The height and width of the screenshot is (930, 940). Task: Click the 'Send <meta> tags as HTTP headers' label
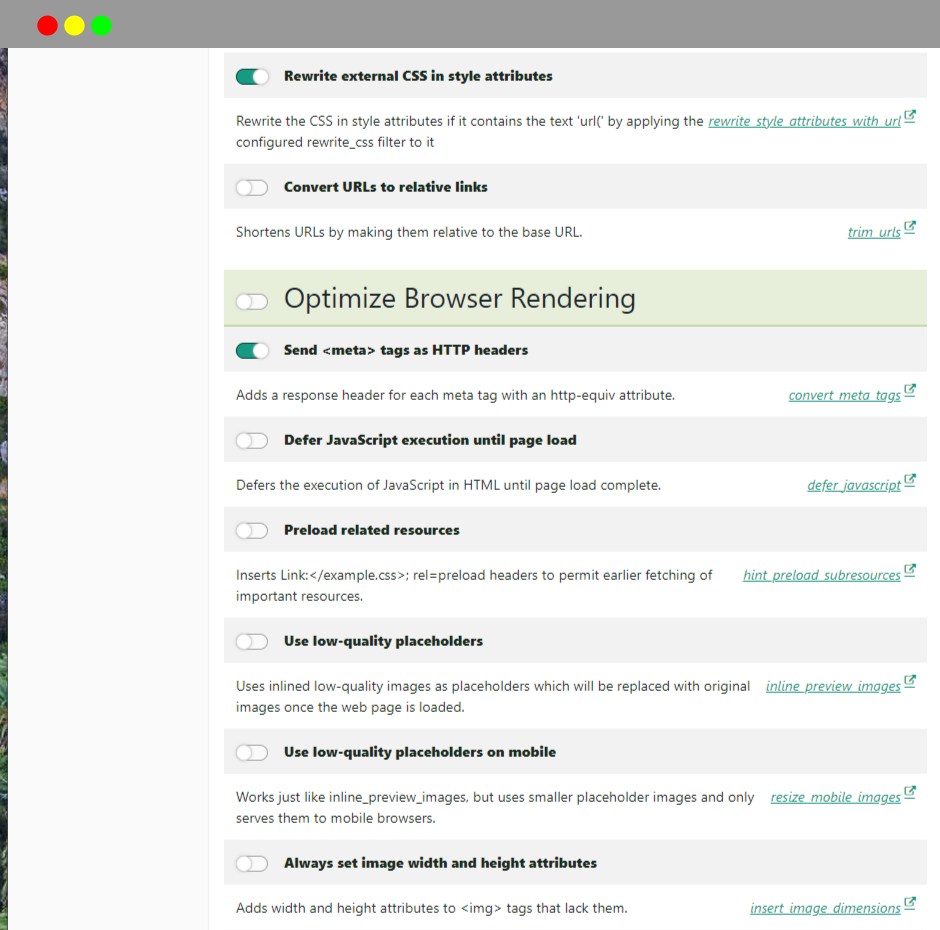pos(406,350)
